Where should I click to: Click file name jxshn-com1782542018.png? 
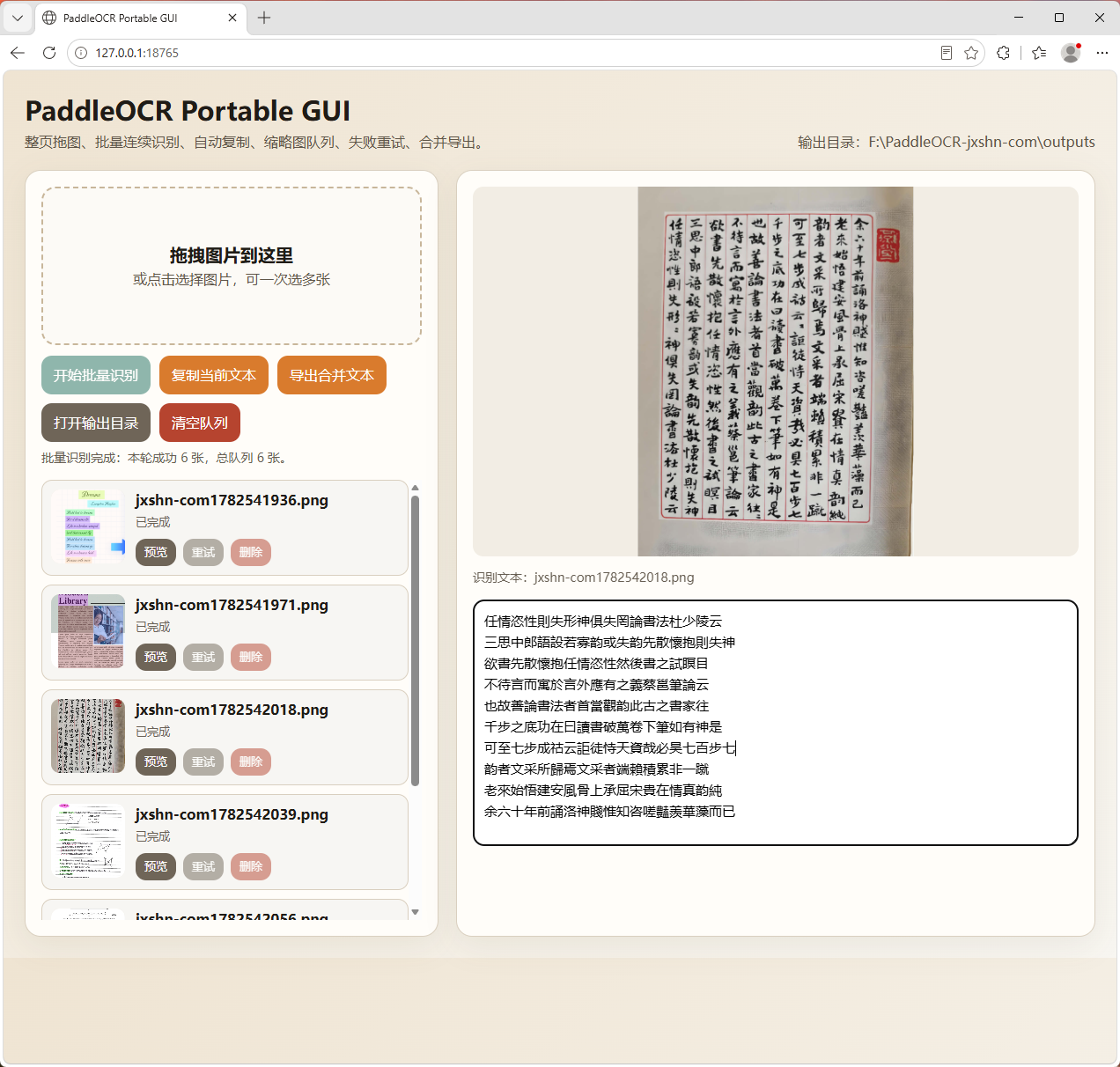(232, 710)
